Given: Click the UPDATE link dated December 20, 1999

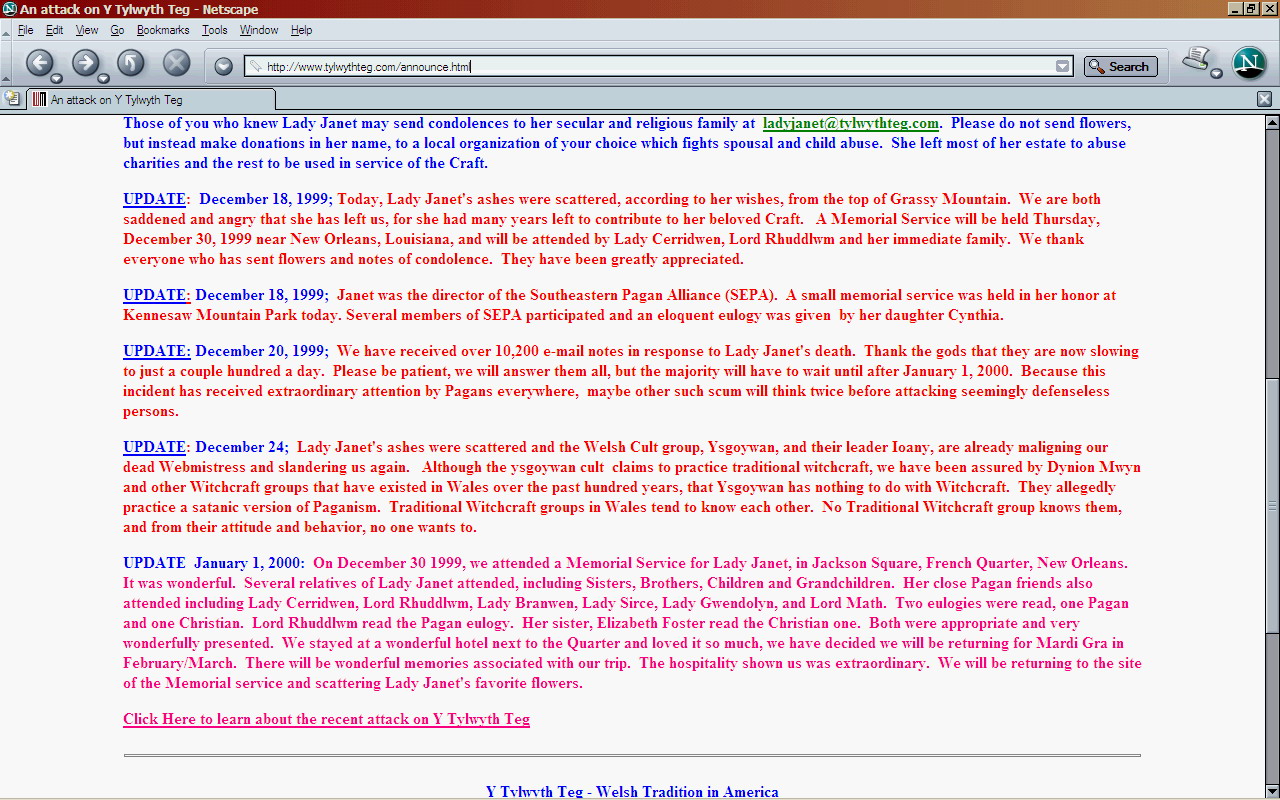Looking at the screenshot, I should coord(156,351).
